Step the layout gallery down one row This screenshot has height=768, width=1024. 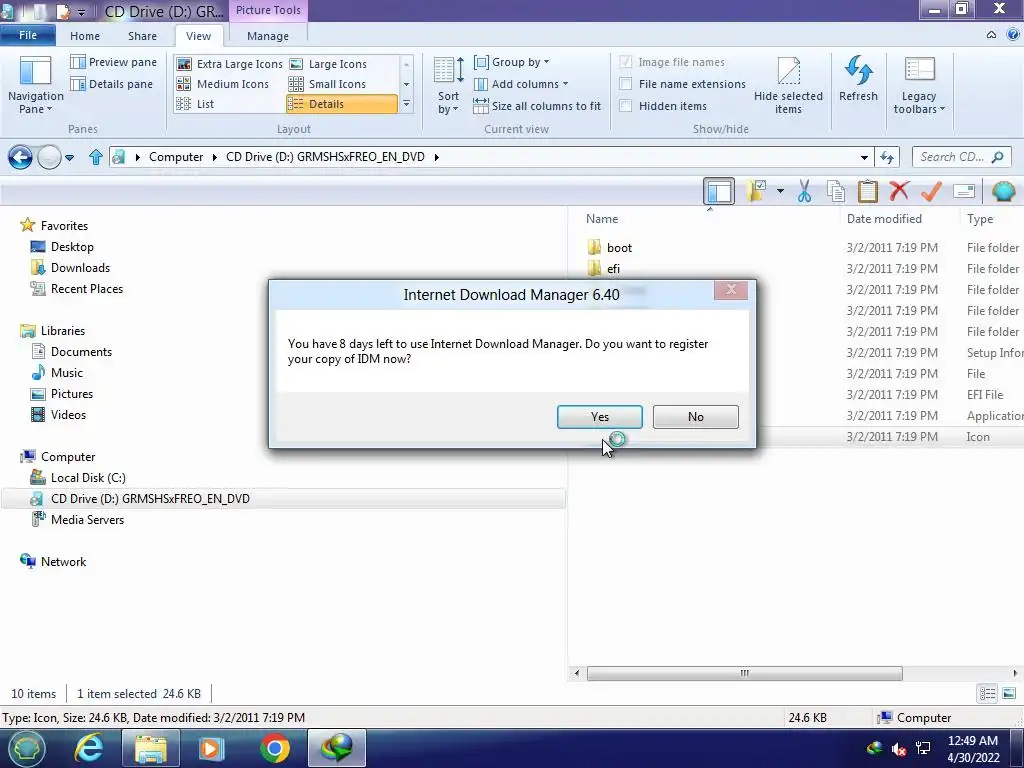(406, 84)
